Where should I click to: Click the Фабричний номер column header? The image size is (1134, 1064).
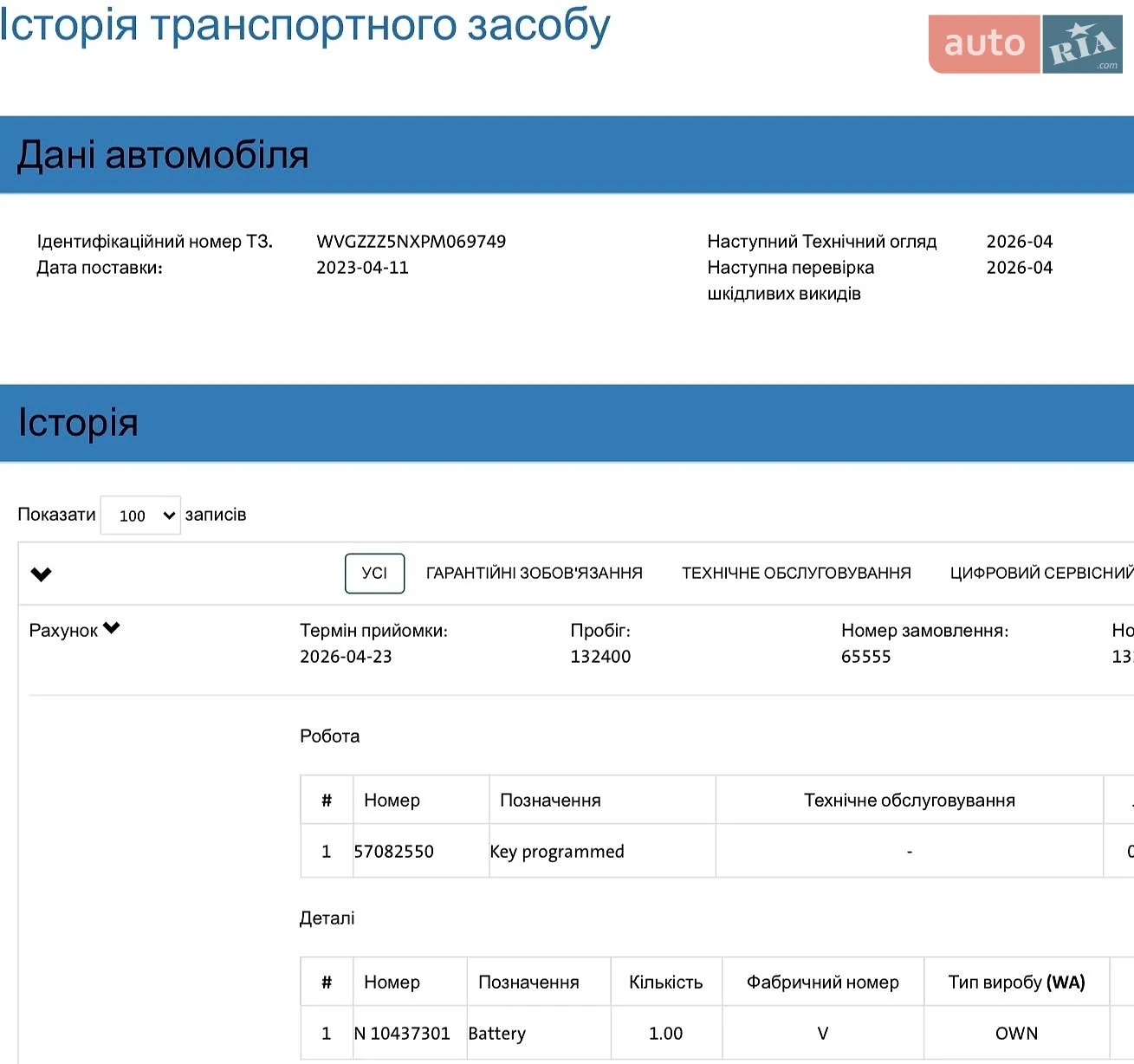823,982
